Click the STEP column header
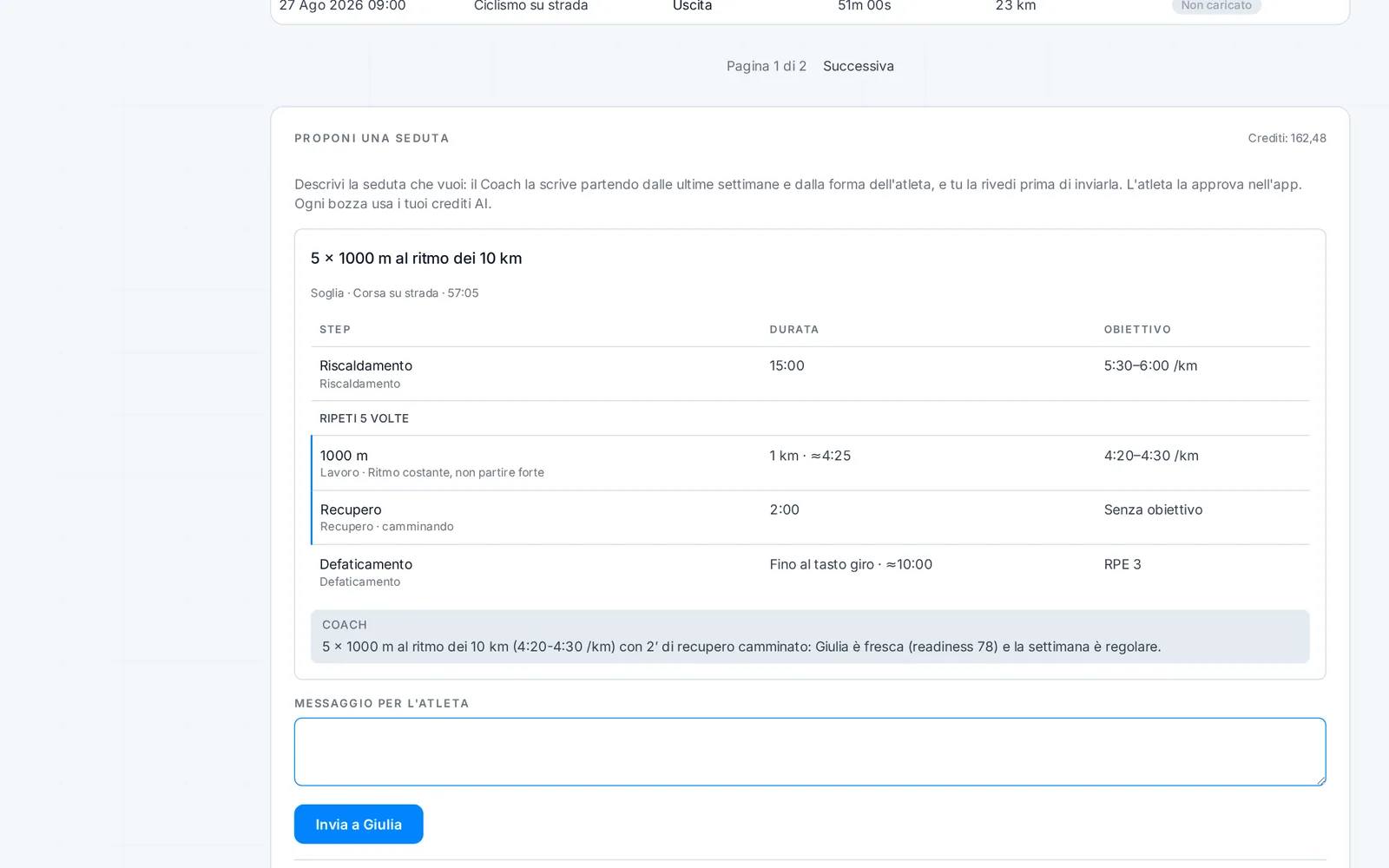This screenshot has height=868, width=1389. tap(335, 330)
